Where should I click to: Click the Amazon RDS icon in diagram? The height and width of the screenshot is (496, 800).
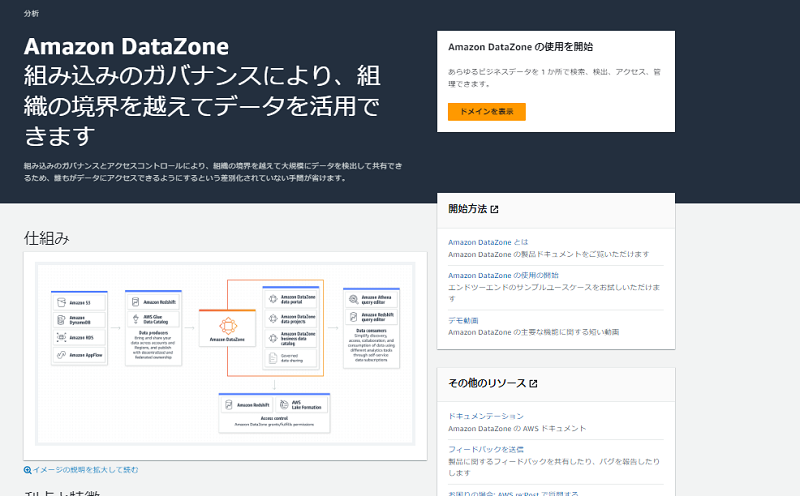pos(61,337)
